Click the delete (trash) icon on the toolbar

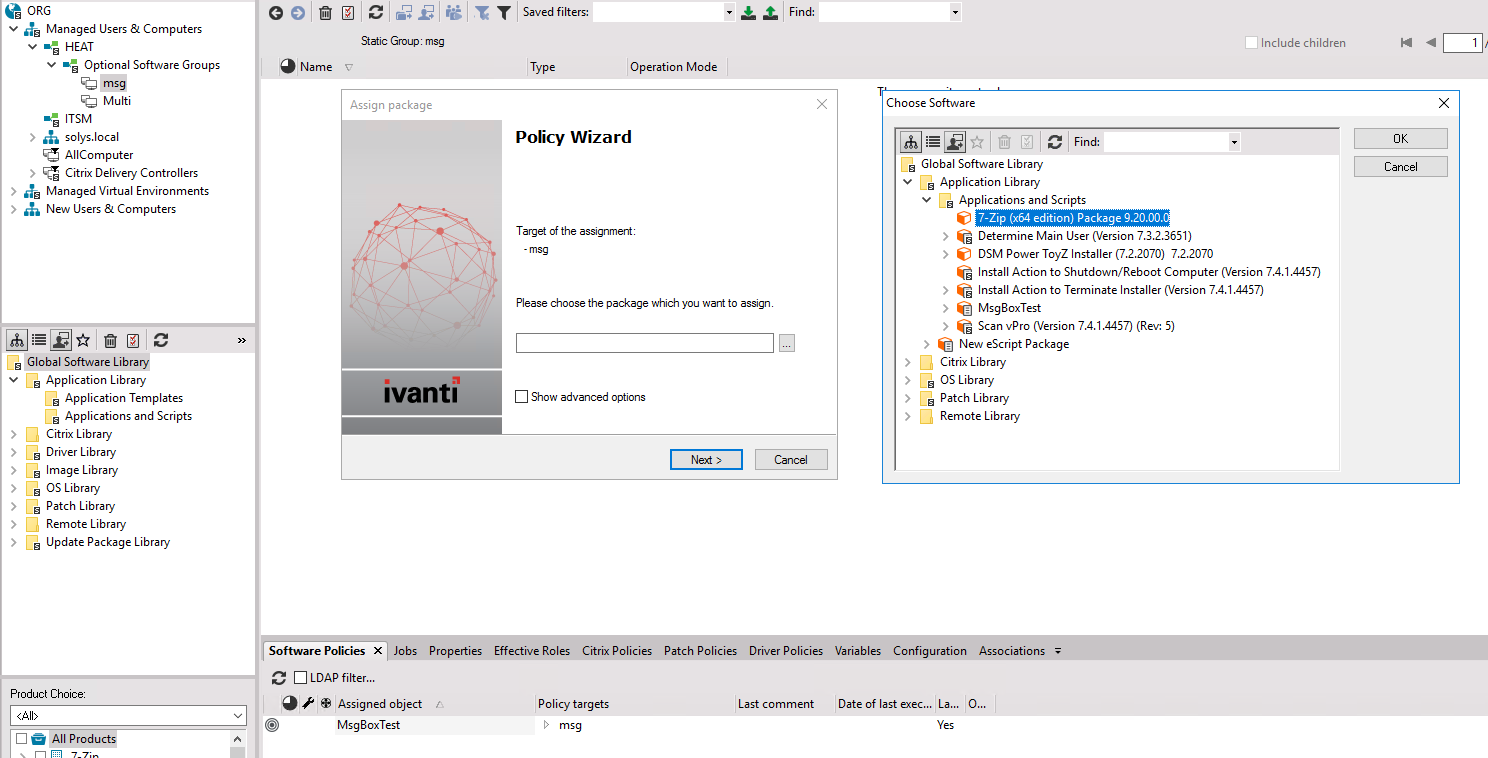325,12
